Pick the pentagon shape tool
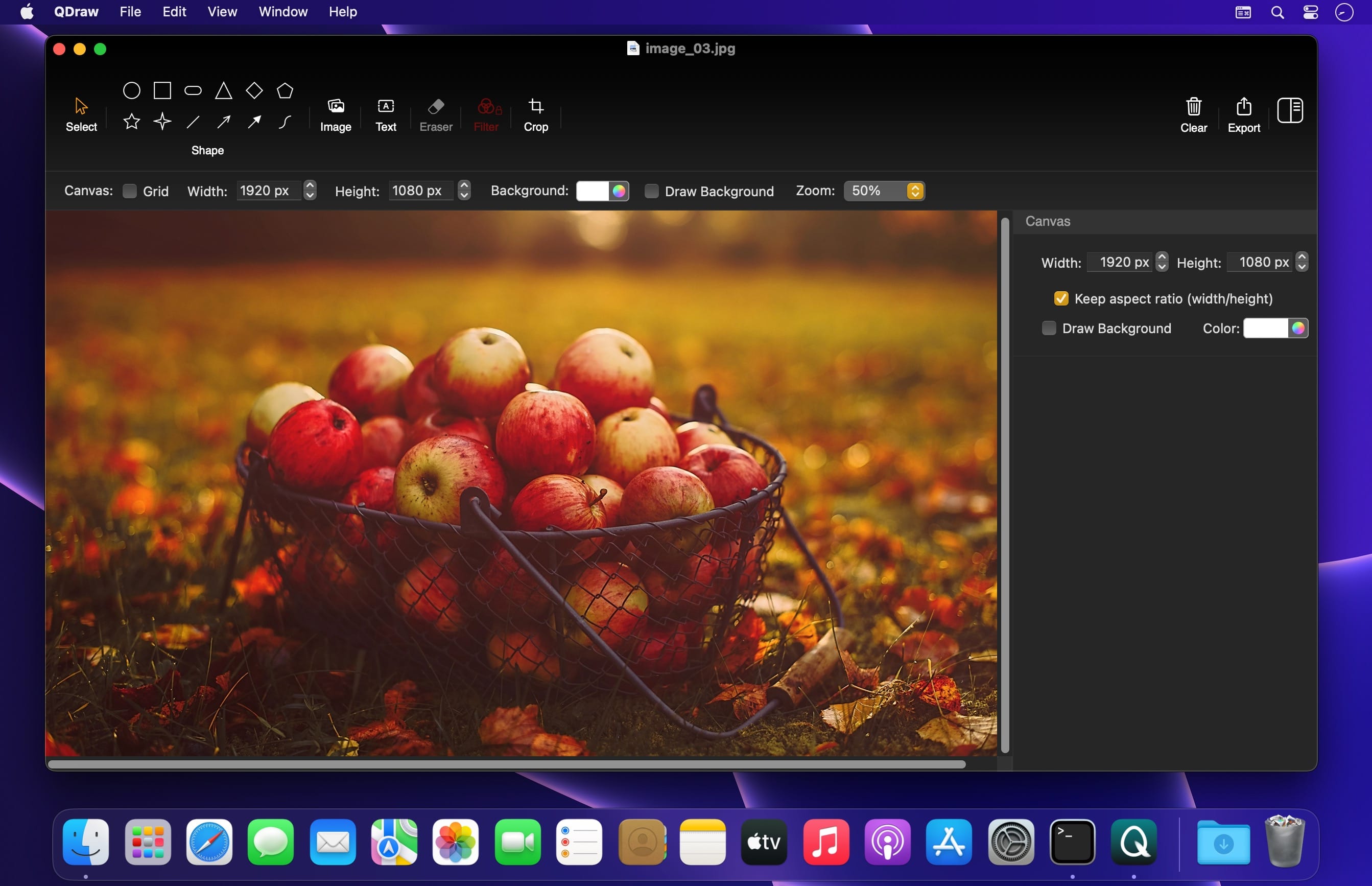Screen dimensions: 1372x886 (x=285, y=90)
